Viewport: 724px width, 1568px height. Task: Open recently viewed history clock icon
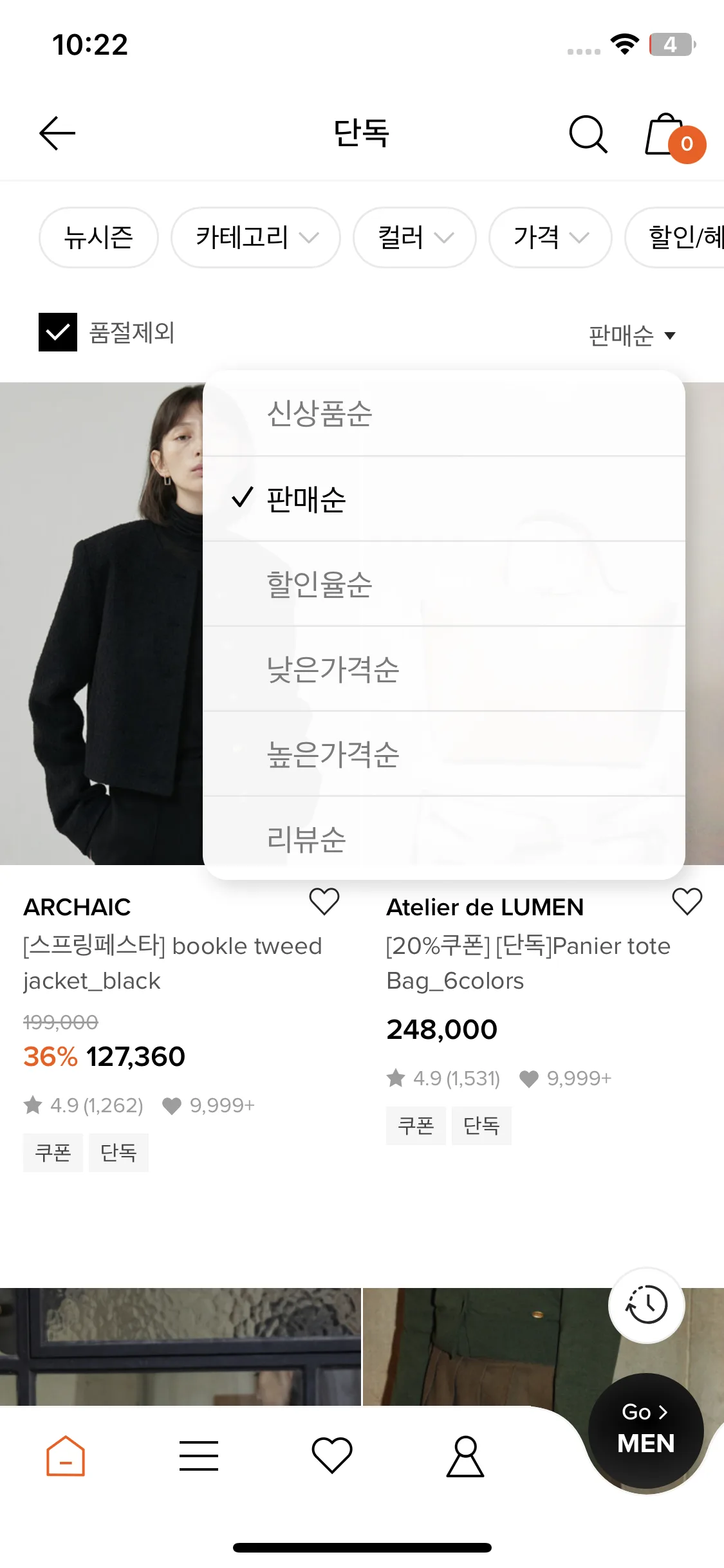pyautogui.click(x=647, y=1305)
